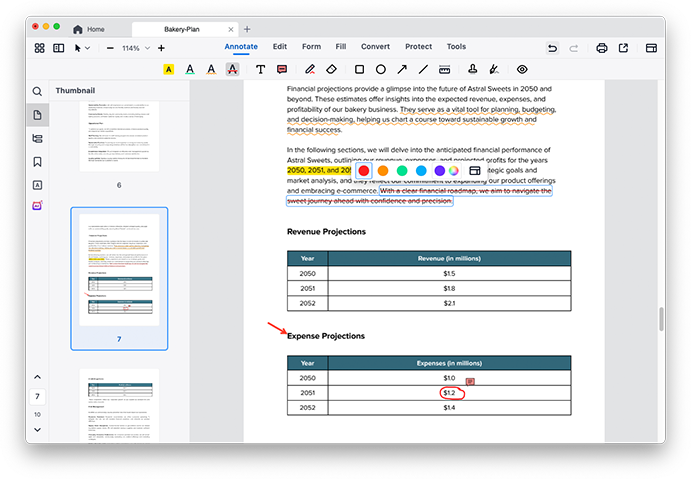The height and width of the screenshot is (479, 691).
Task: Print the document
Action: (x=602, y=48)
